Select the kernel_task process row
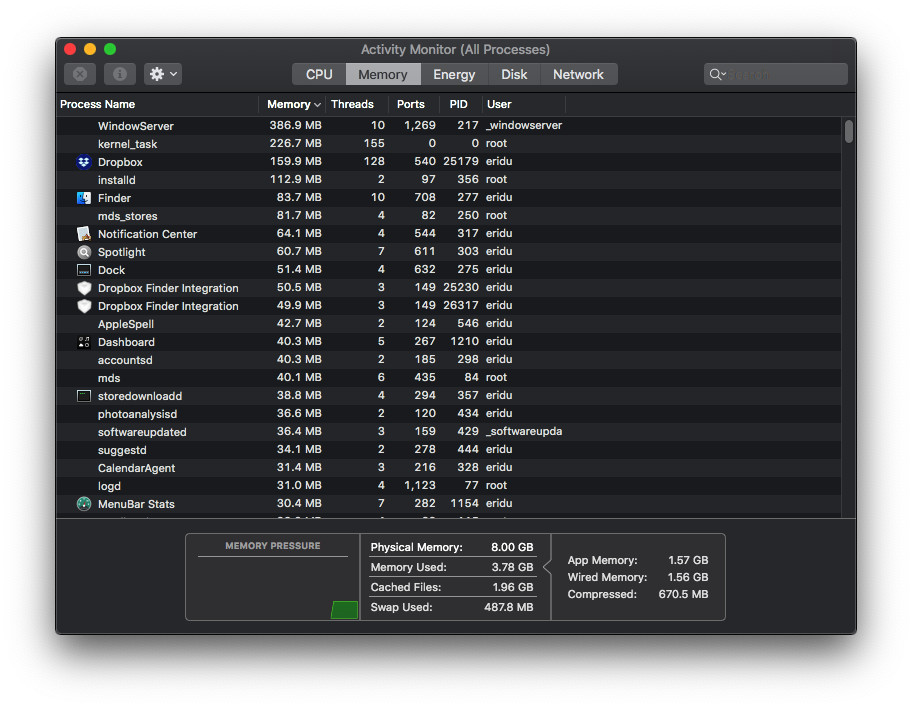This screenshot has width=912, height=708. (448, 144)
